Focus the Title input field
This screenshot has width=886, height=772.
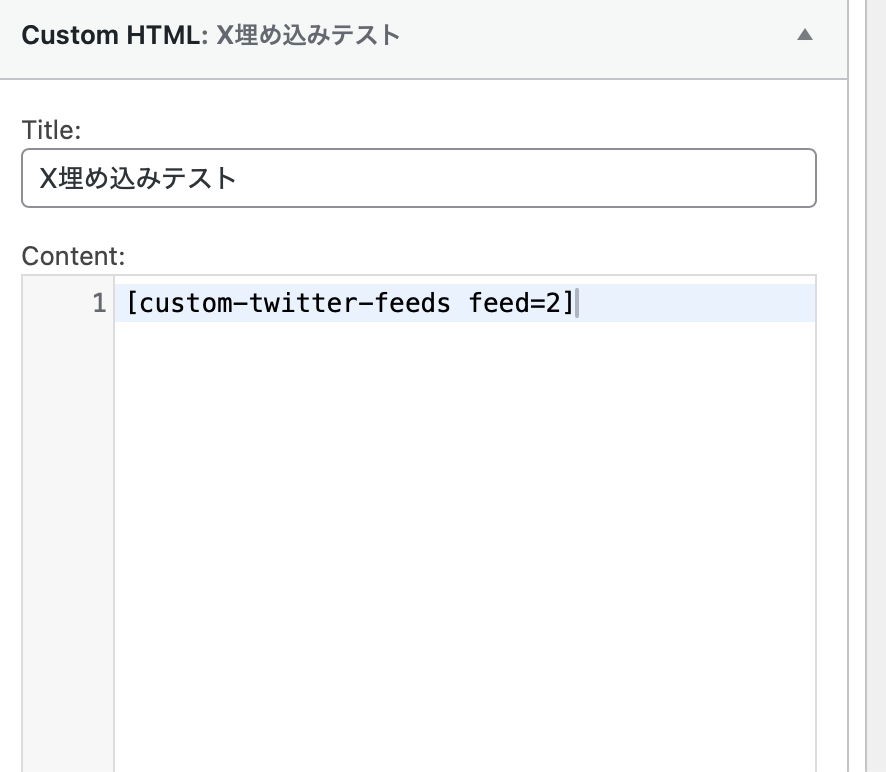tap(418, 179)
